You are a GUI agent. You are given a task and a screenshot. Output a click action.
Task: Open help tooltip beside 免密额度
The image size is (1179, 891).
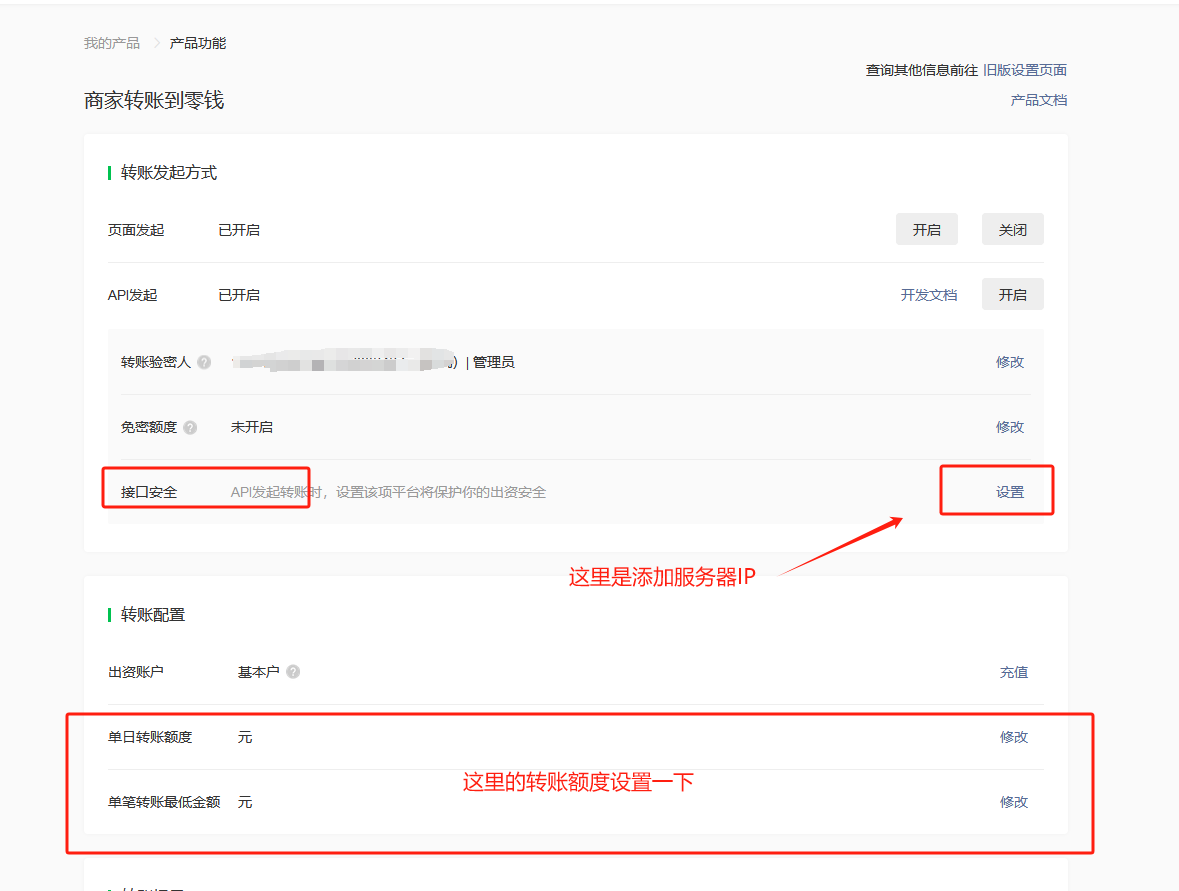pos(190,427)
